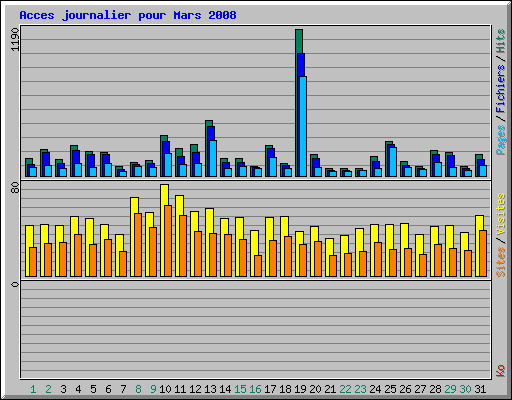Click day label '17' on the x-axis
This screenshot has width=512, height=400.
(270, 389)
